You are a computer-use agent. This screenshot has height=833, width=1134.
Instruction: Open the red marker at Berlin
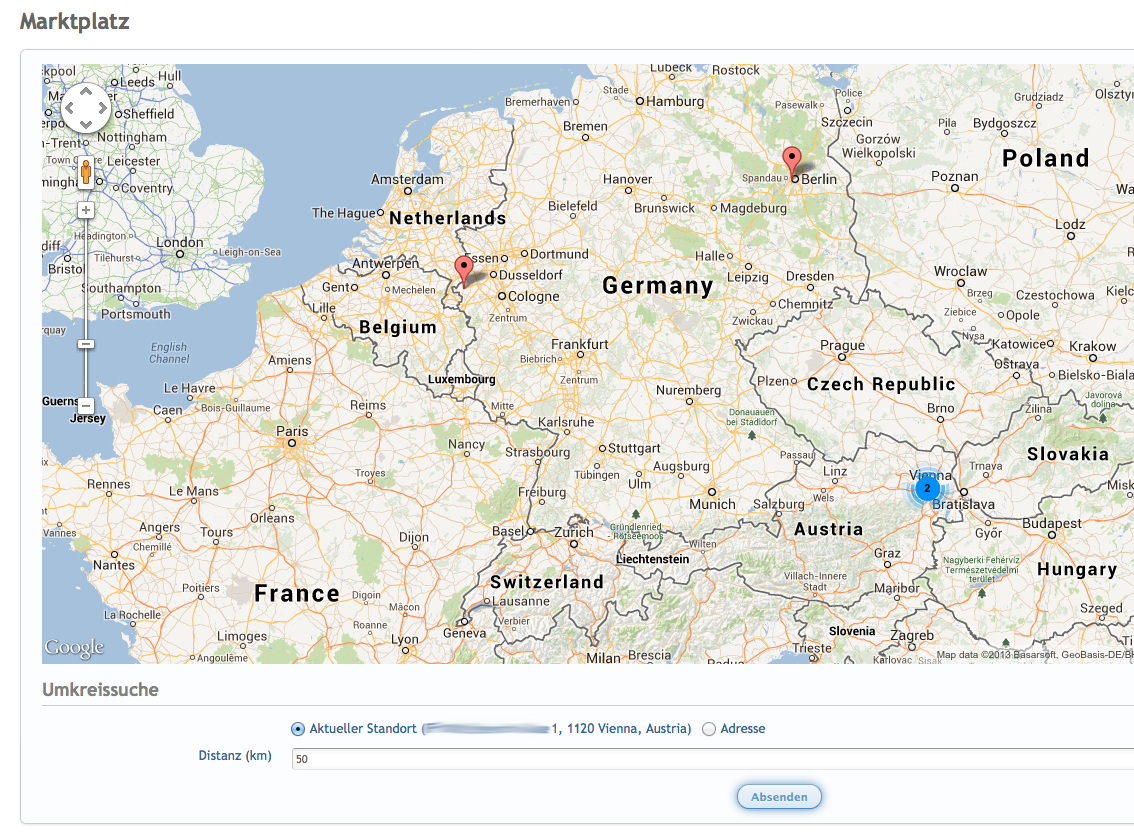tap(791, 162)
